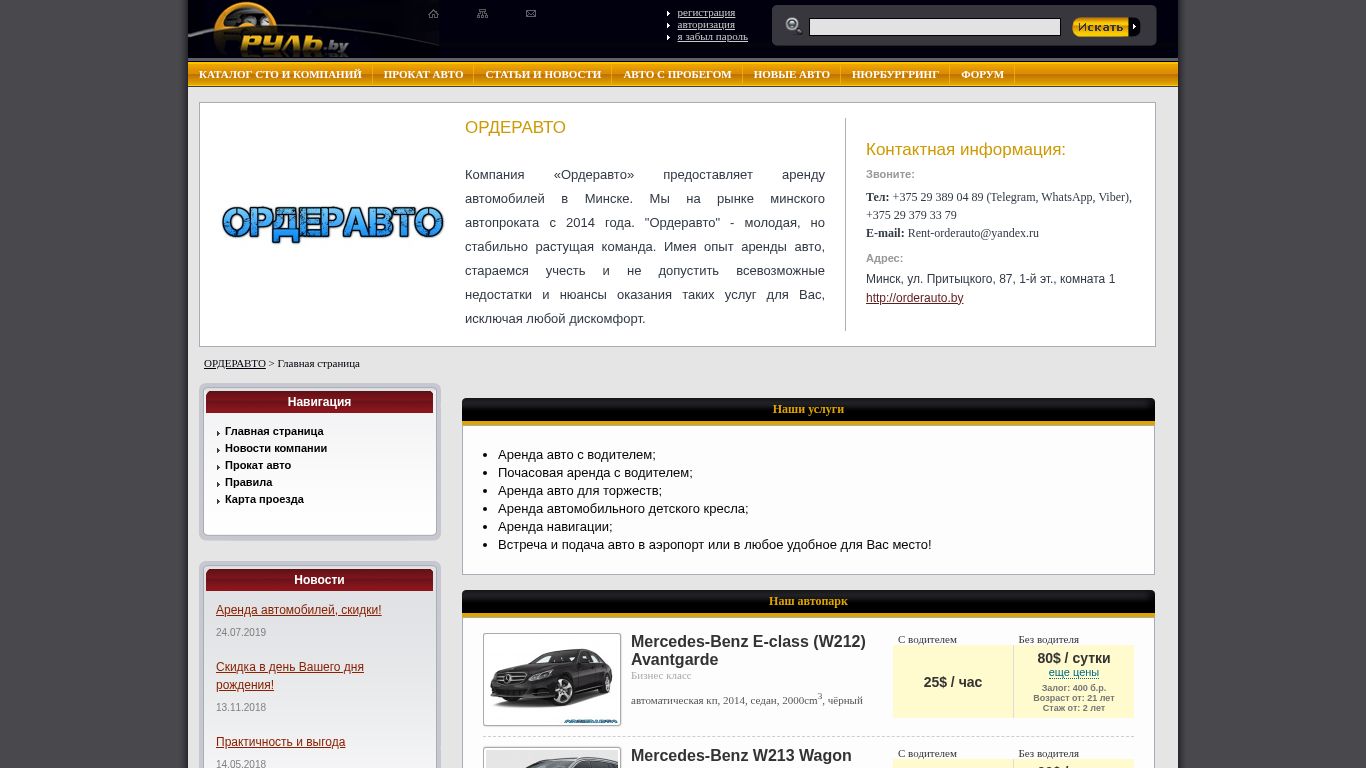1366x768 pixels.
Task: Click the email address Rent-orderauto@yandex.ru
Action: tap(973, 233)
